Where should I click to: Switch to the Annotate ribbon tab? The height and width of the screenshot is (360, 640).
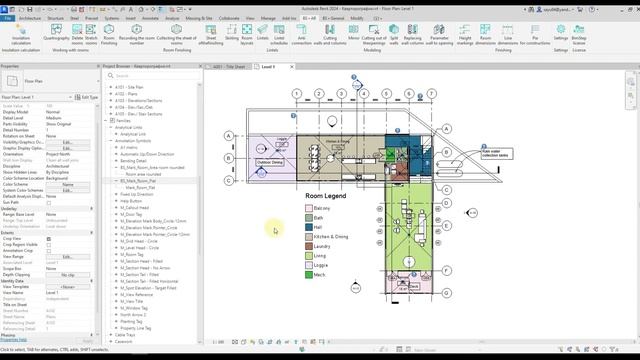click(150, 18)
